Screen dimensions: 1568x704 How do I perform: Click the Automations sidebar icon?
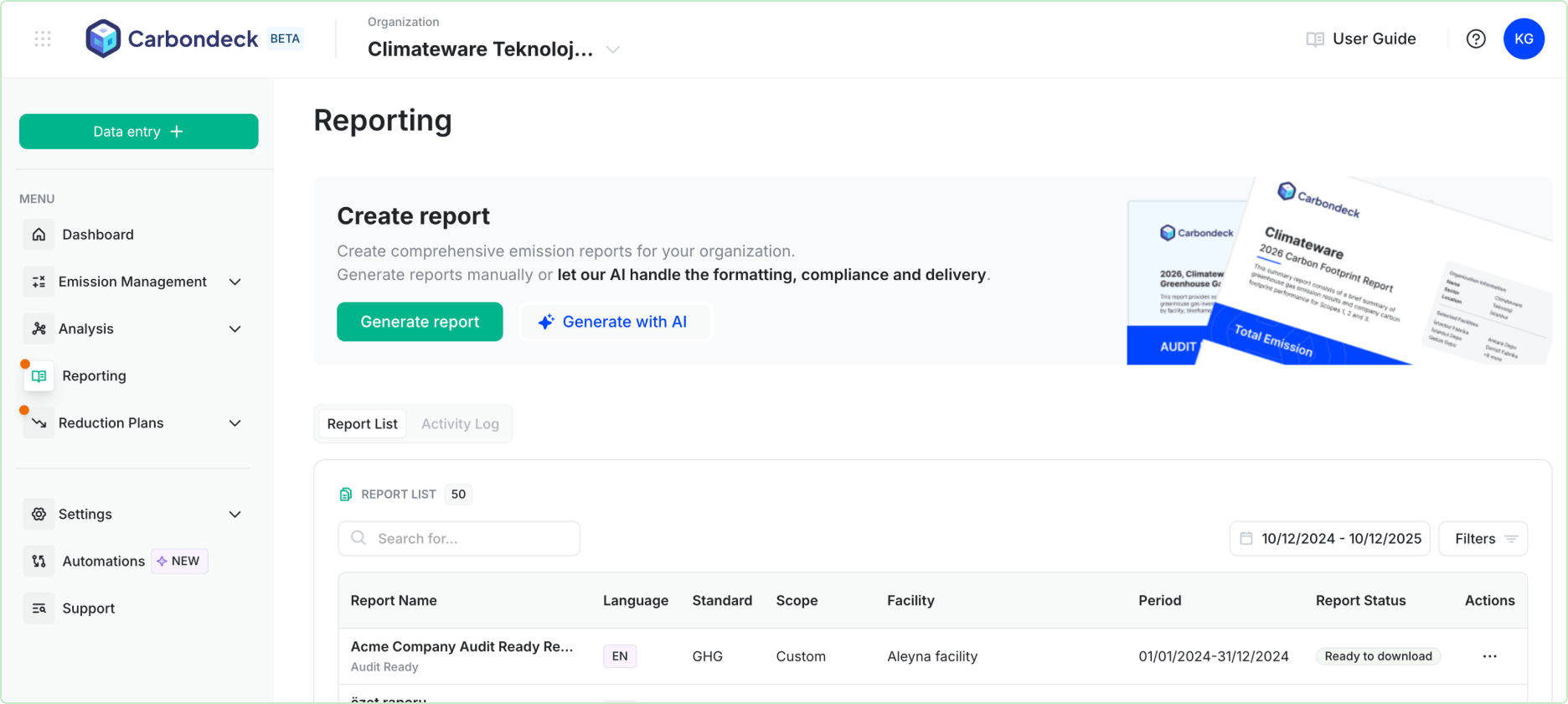[x=39, y=562]
